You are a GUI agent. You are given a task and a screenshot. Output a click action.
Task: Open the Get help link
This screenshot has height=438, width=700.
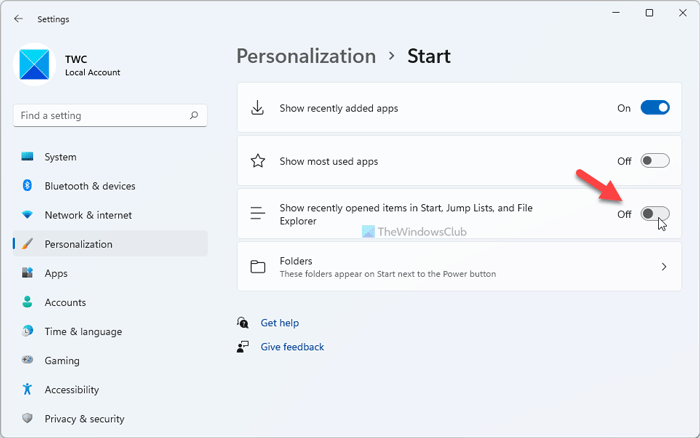point(279,323)
